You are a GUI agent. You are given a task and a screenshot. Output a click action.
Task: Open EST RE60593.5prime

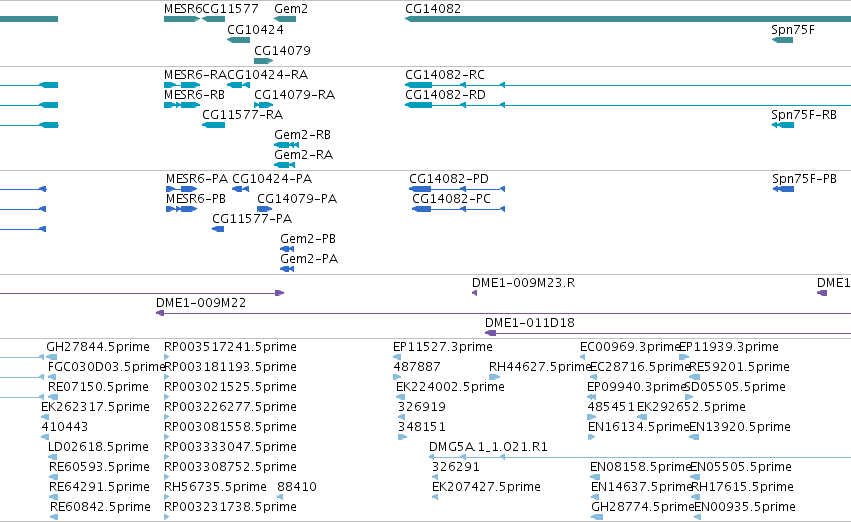click(x=99, y=467)
